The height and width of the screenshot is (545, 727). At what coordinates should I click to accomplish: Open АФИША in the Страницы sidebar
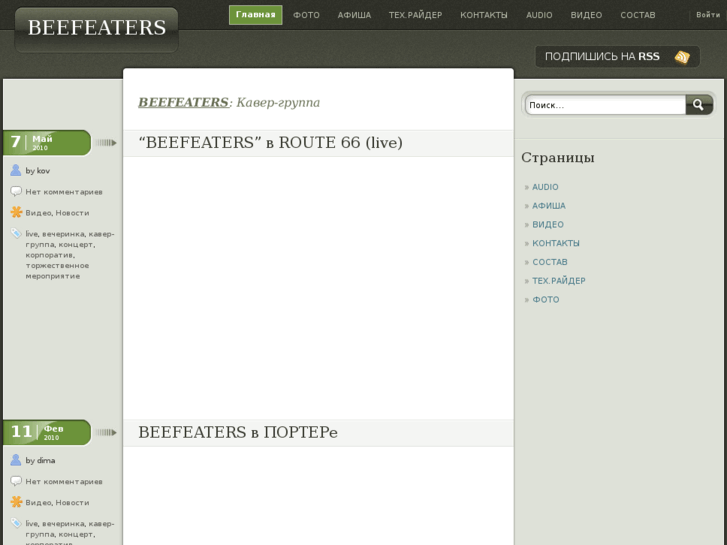point(548,205)
